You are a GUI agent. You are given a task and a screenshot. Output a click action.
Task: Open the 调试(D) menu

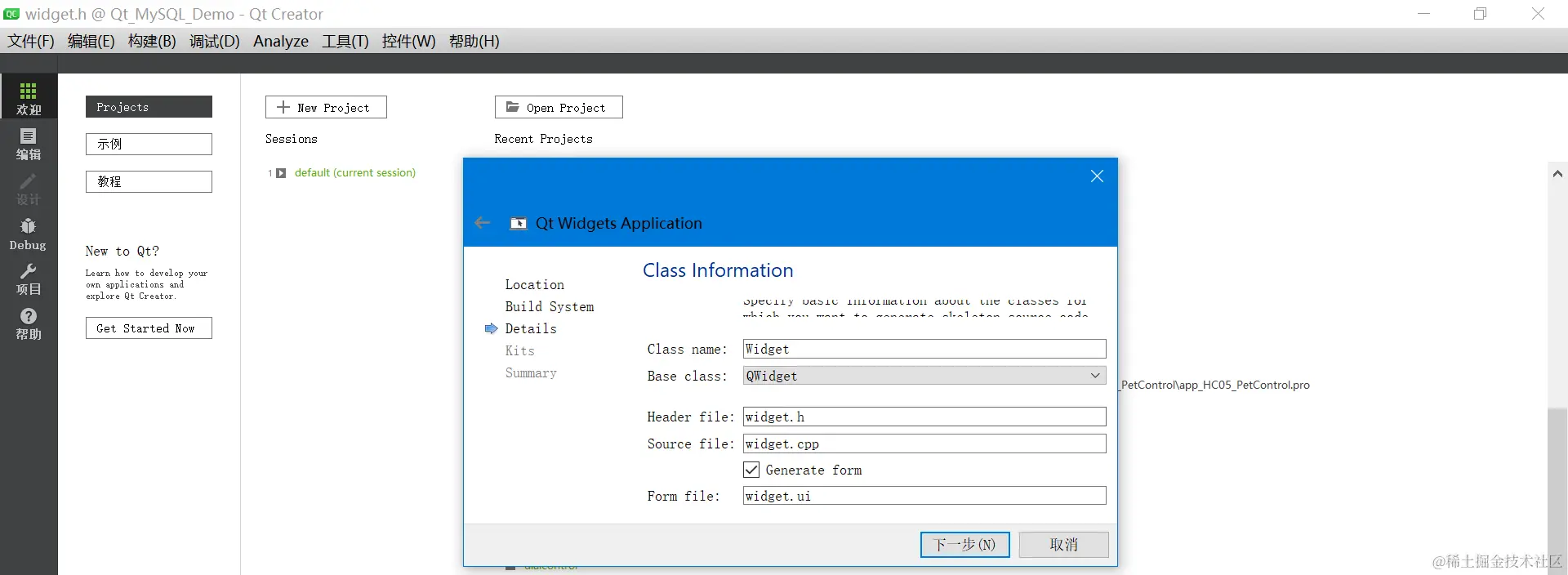215,41
